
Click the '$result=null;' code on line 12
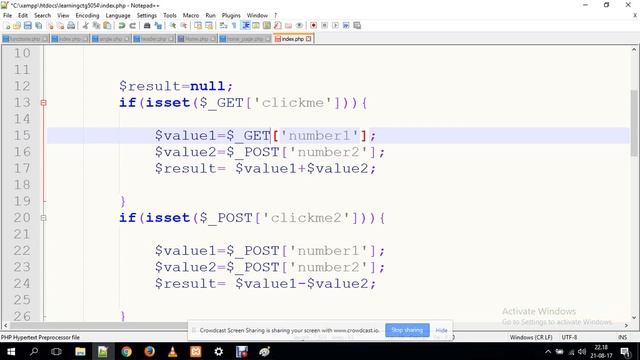[176, 86]
